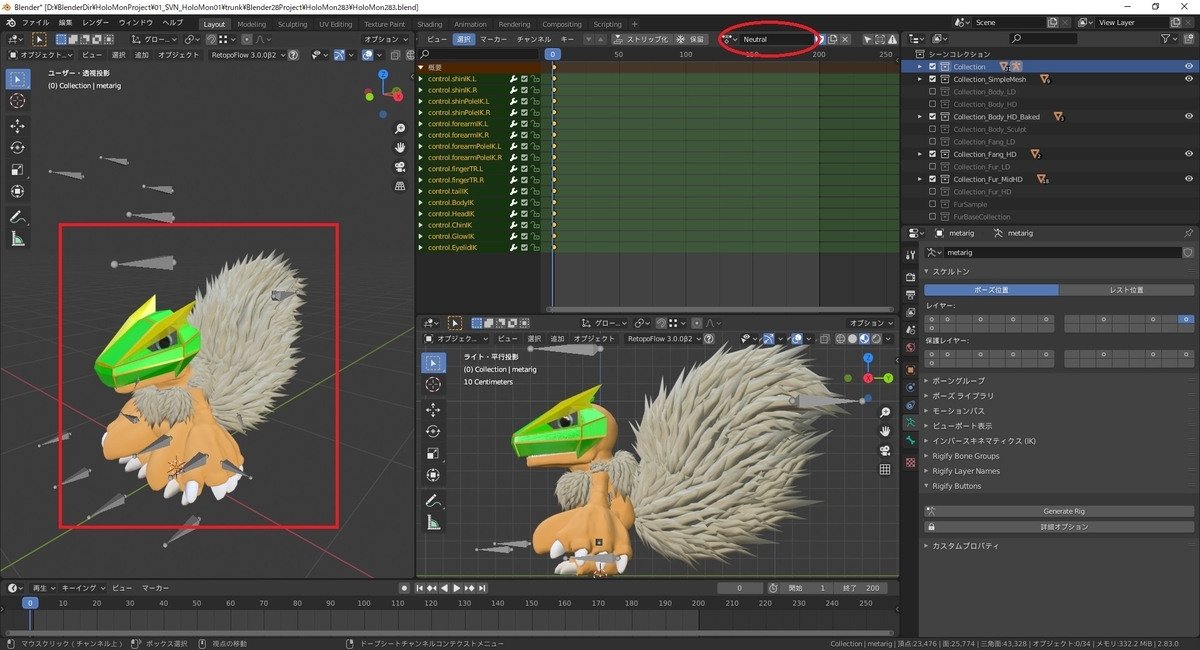Click the new action duplicate icon beside Neutral
Image resolution: width=1200 pixels, height=650 pixels.
pos(832,39)
